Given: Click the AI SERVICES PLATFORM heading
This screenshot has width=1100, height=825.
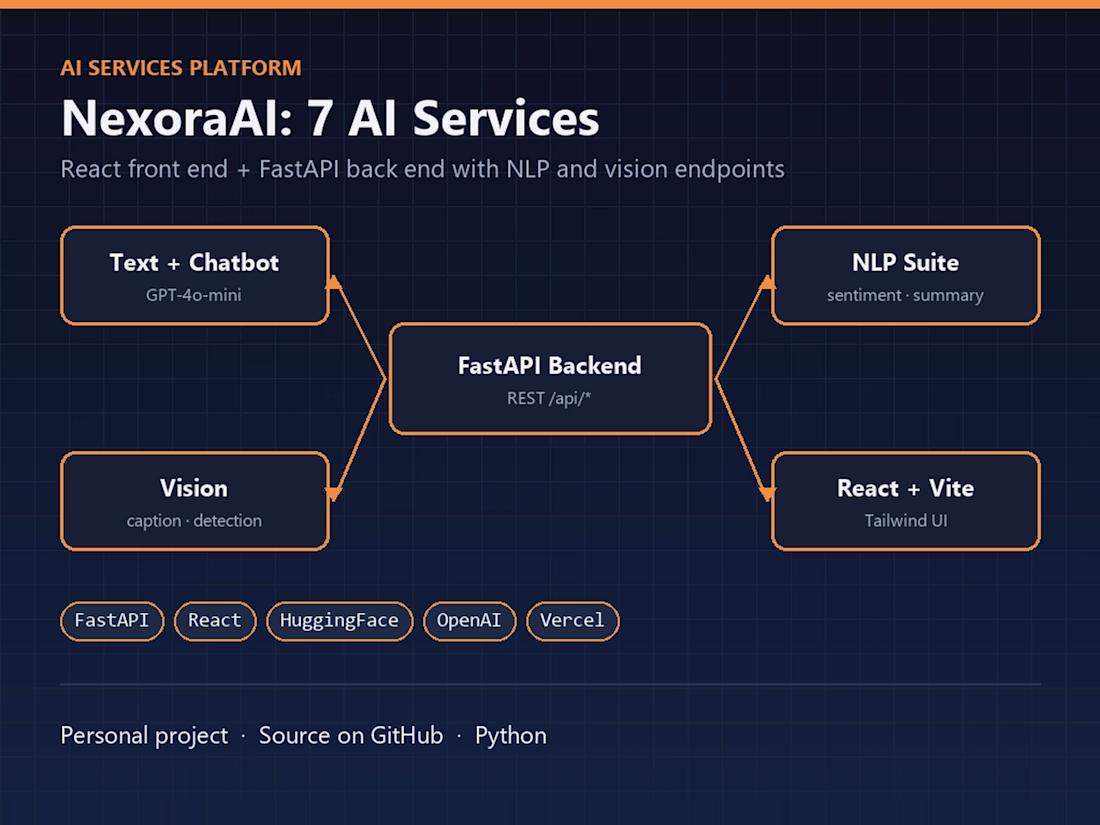Looking at the screenshot, I should click(x=181, y=68).
